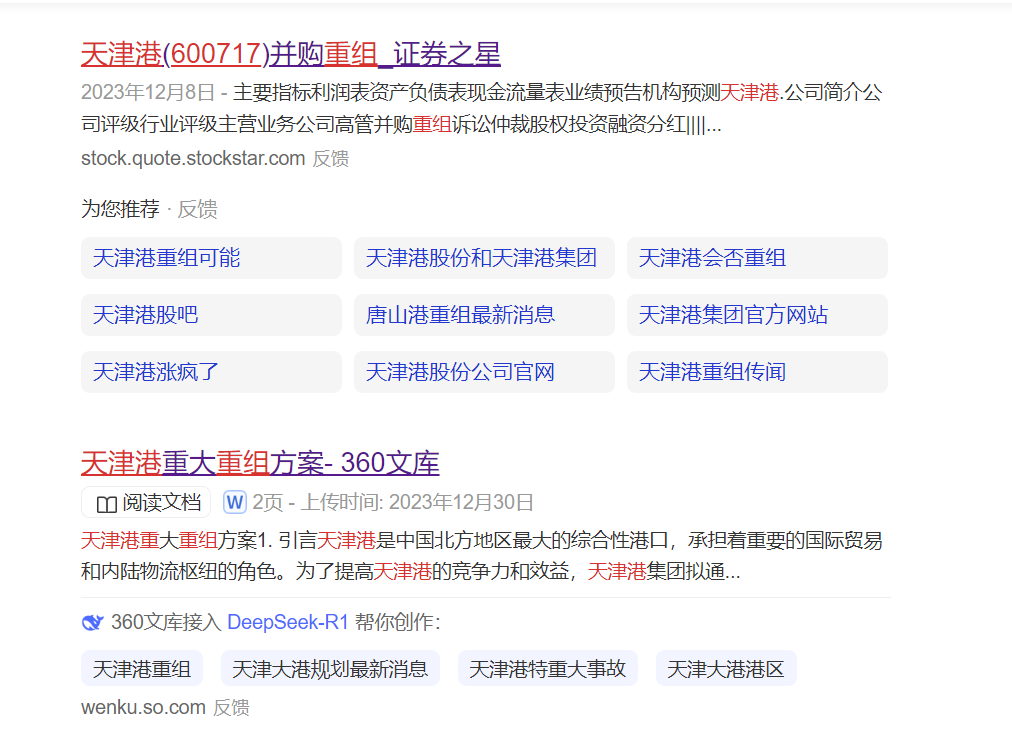This screenshot has width=1012, height=745.
Task: Click the Word document W icon
Action: click(235, 502)
